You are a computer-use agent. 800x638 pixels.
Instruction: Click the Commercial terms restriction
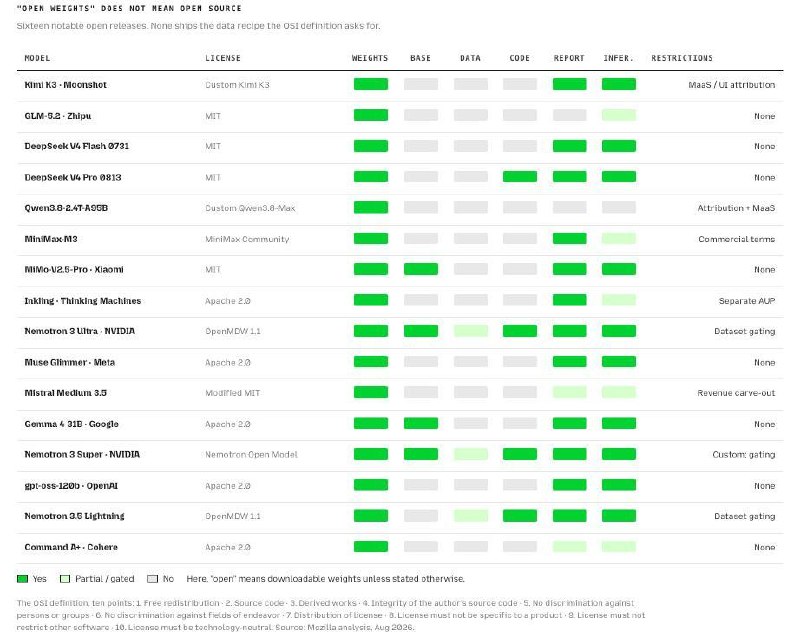737,239
